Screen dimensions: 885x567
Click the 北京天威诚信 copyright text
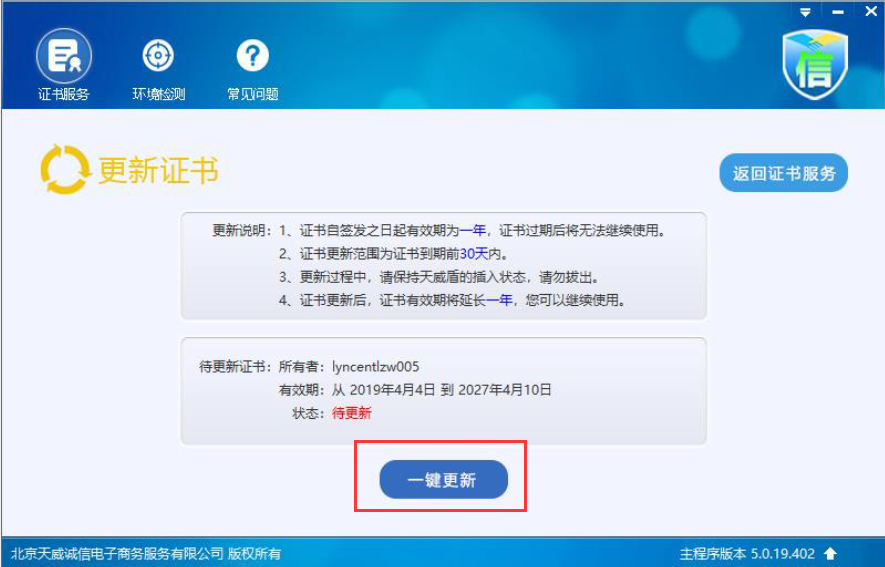pyautogui.click(x=146, y=554)
